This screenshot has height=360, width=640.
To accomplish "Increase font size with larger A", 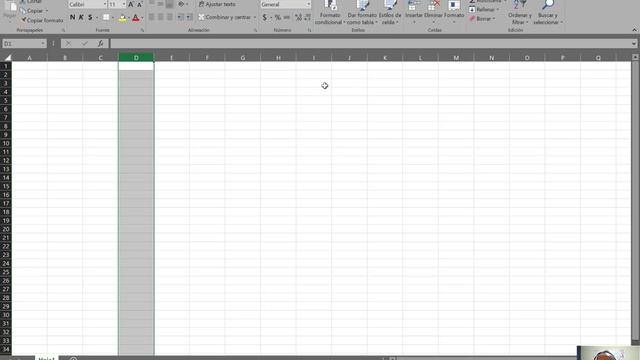I will 131,4.
